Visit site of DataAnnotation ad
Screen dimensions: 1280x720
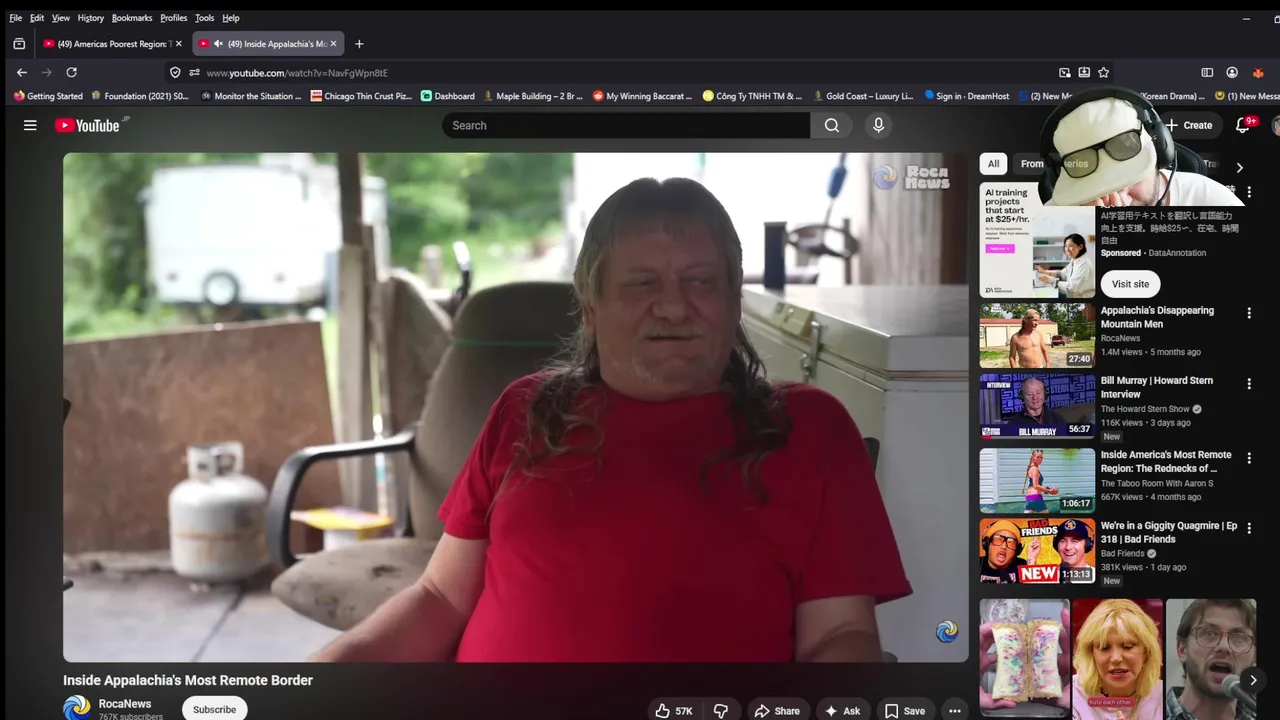click(x=1131, y=284)
